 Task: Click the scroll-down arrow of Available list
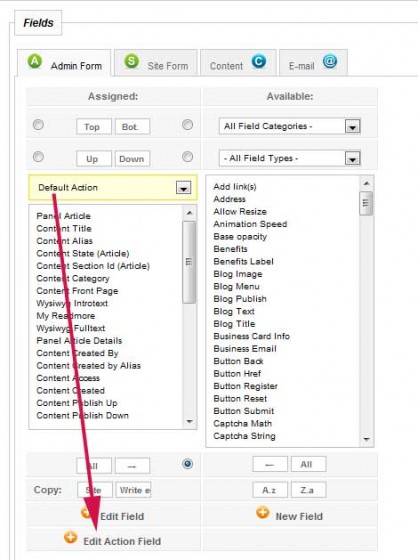pyautogui.click(x=367, y=439)
